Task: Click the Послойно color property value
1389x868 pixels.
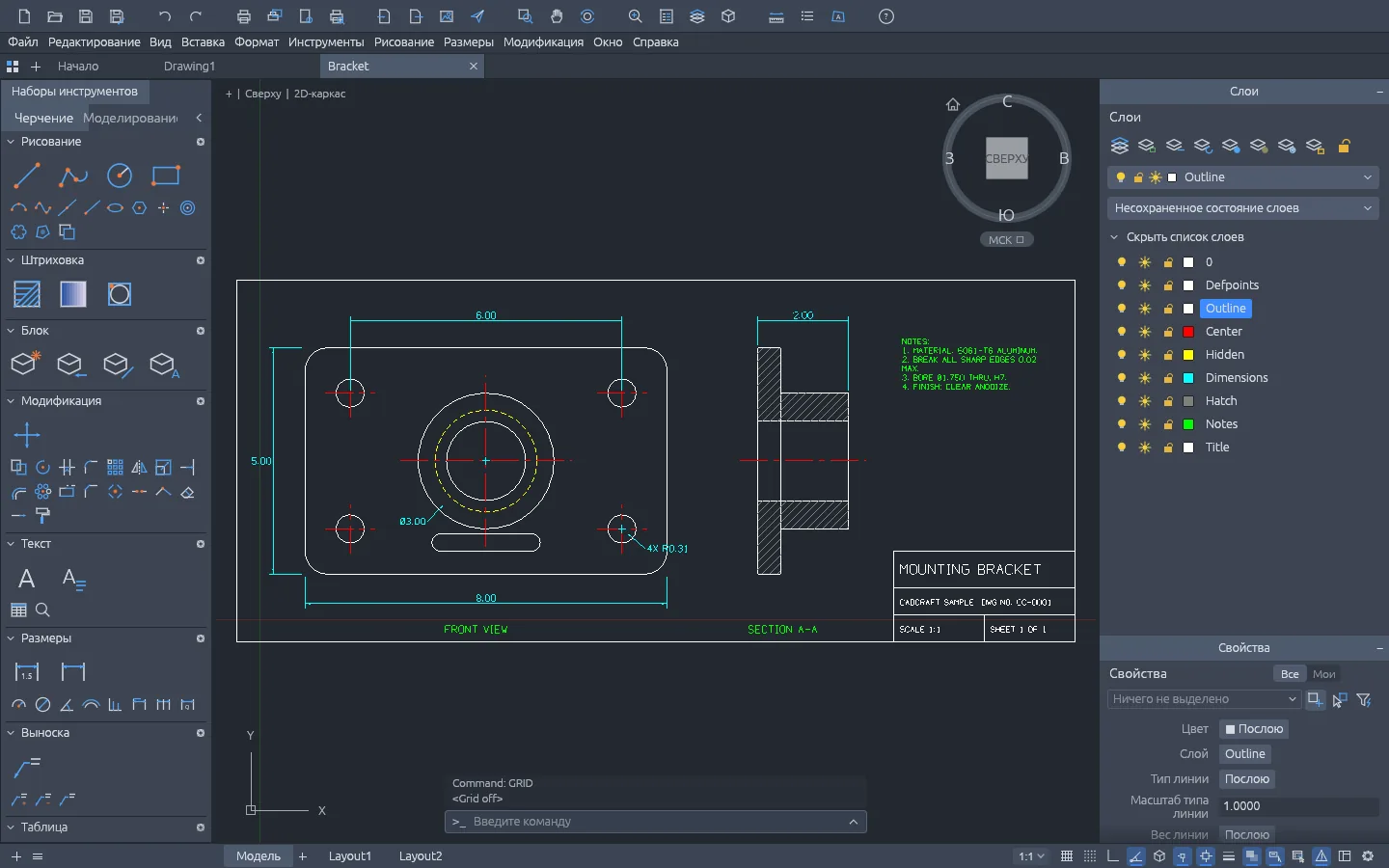Action: (1254, 729)
